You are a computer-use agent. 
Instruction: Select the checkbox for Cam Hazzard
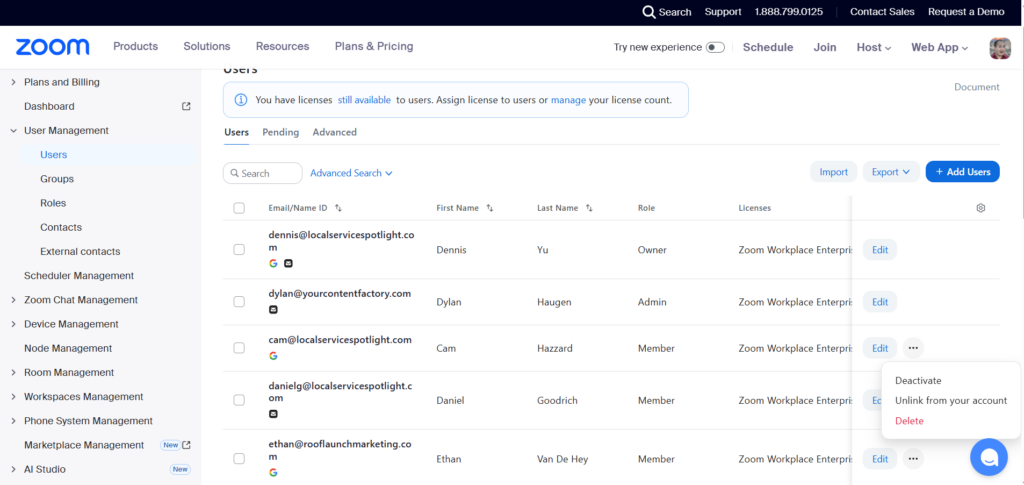(x=239, y=348)
